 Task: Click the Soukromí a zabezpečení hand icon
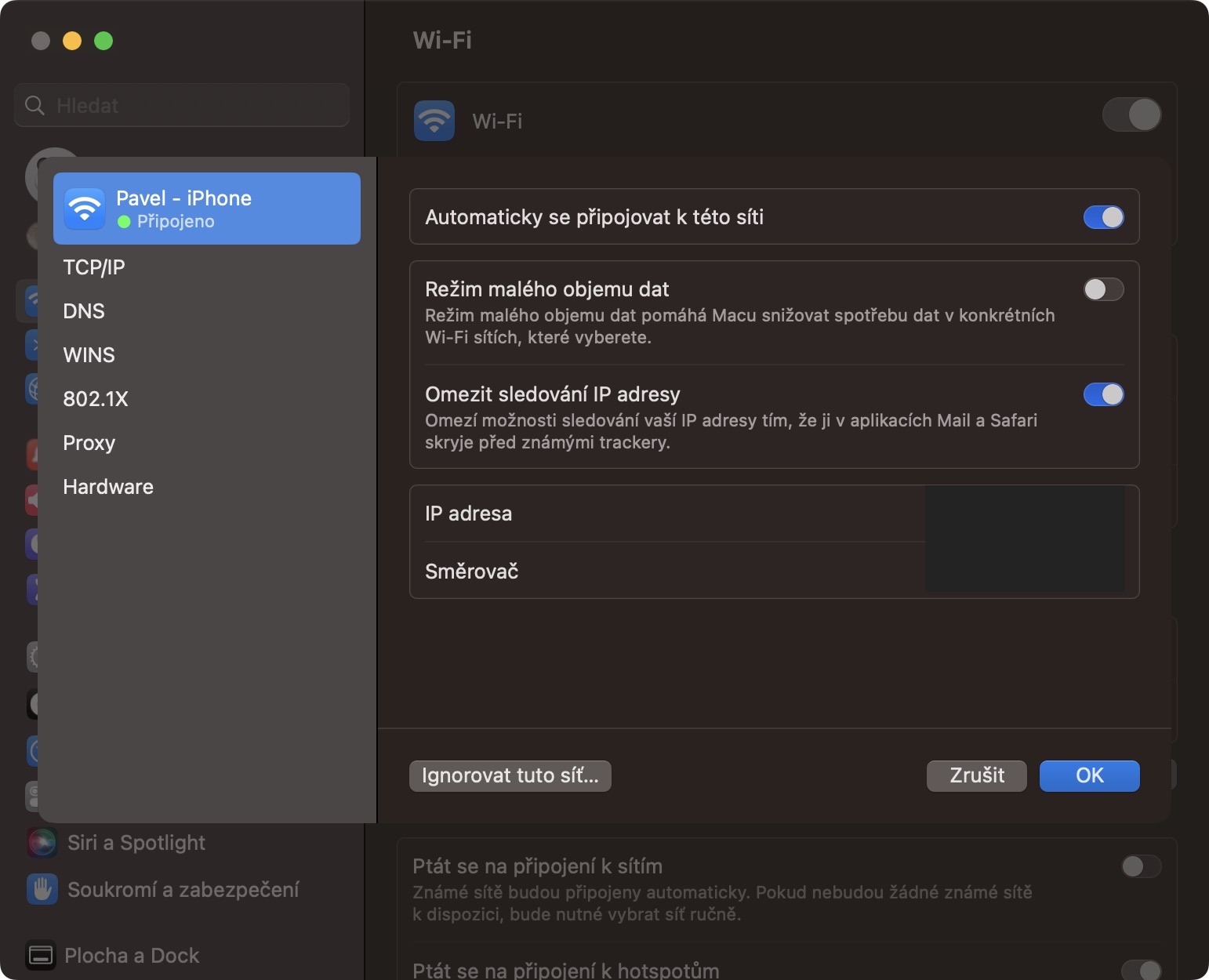[42, 890]
